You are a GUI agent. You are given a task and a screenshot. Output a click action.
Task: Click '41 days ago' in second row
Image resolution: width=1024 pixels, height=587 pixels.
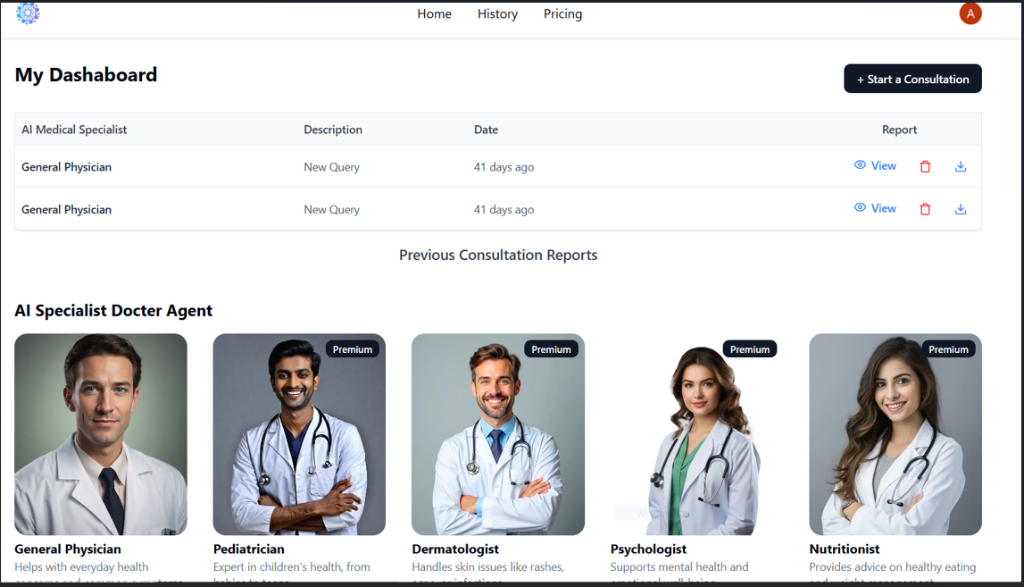(x=504, y=210)
